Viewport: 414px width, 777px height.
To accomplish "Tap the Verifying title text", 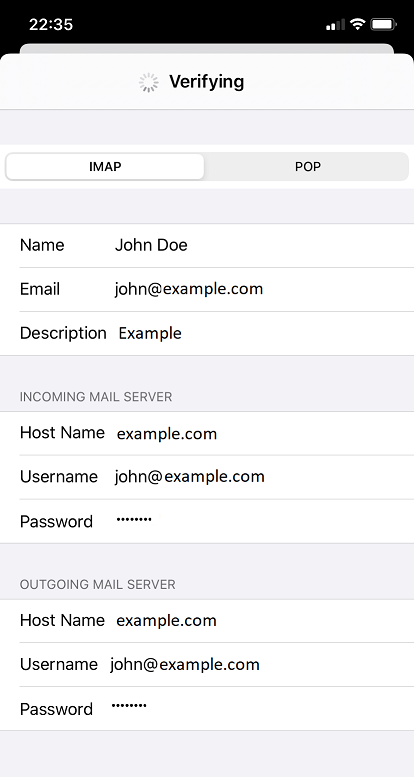I will click(x=207, y=82).
